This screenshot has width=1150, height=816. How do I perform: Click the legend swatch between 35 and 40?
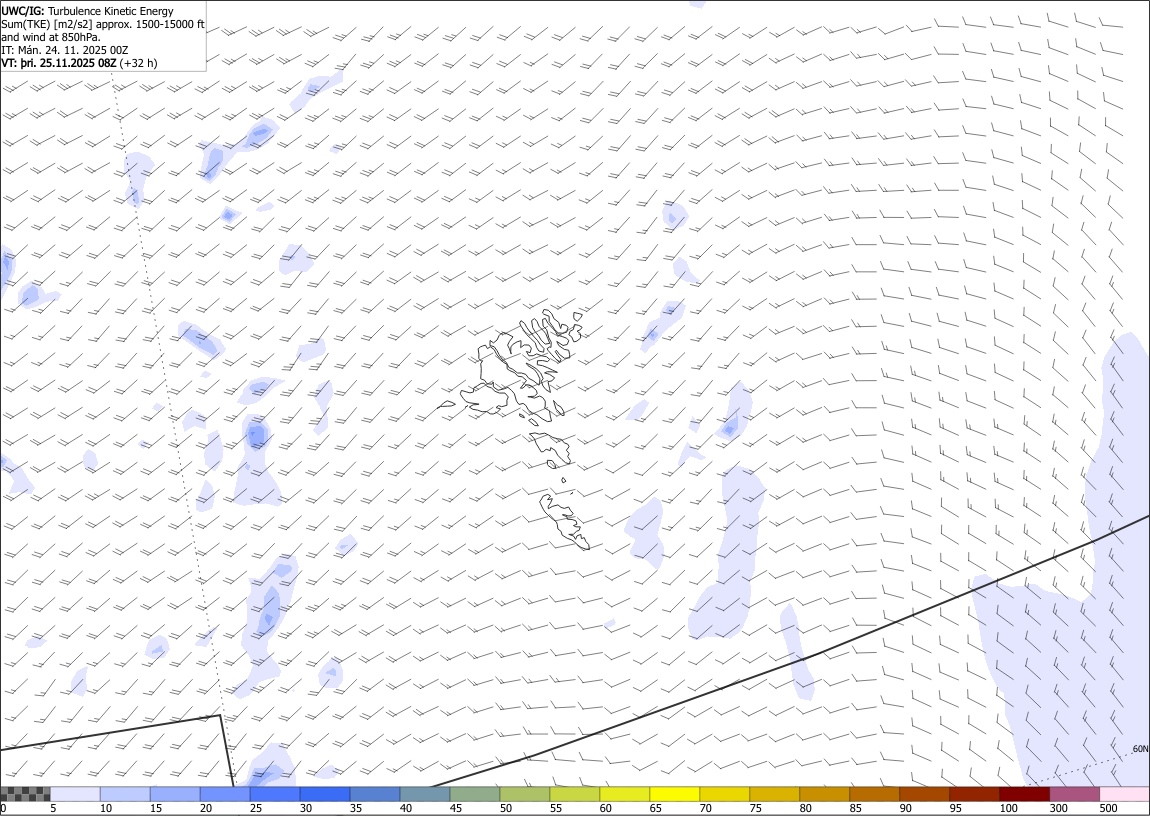(x=375, y=794)
